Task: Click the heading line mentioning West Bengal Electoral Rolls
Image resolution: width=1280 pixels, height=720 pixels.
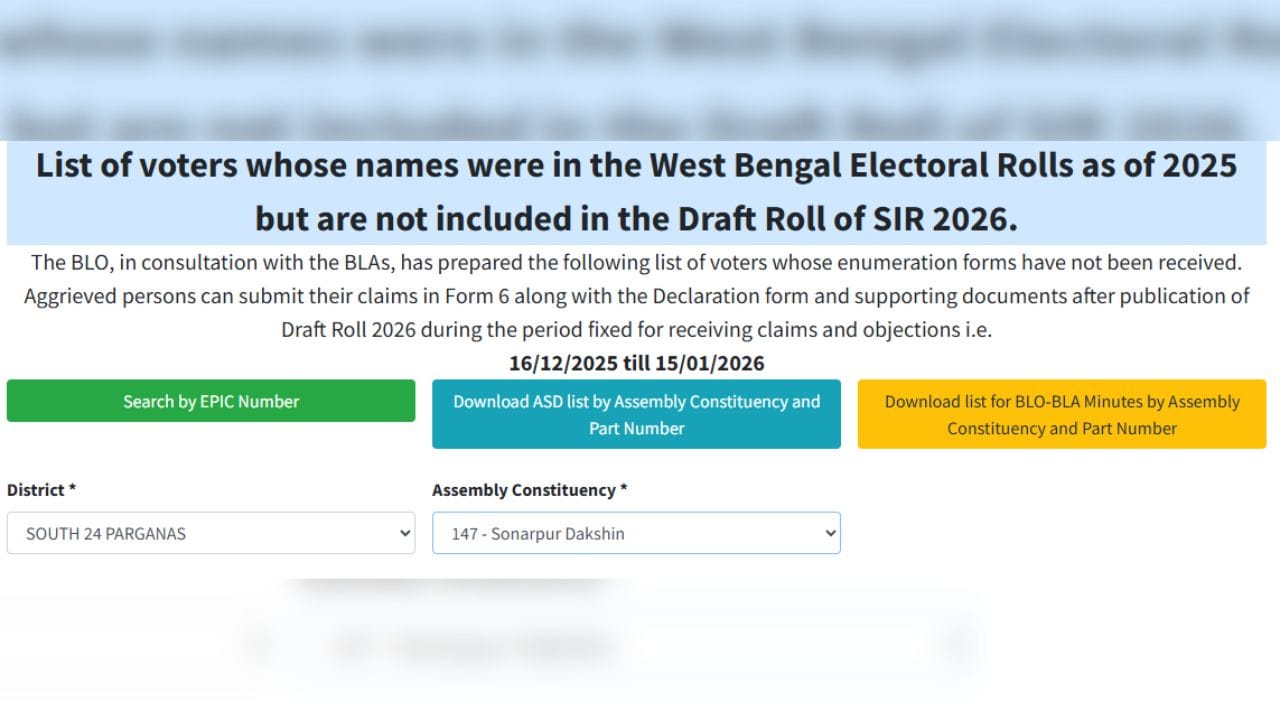Action: pyautogui.click(x=636, y=165)
